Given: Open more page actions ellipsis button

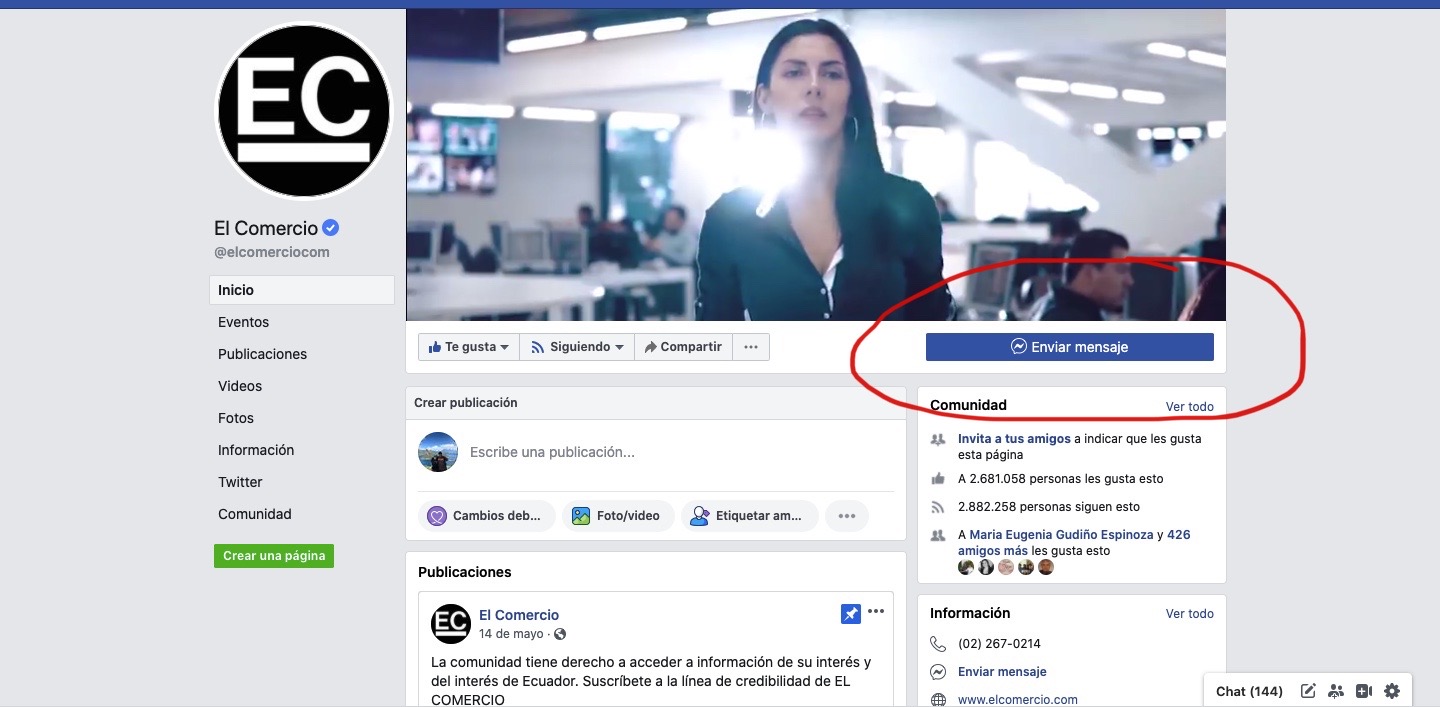Looking at the screenshot, I should tap(751, 347).
